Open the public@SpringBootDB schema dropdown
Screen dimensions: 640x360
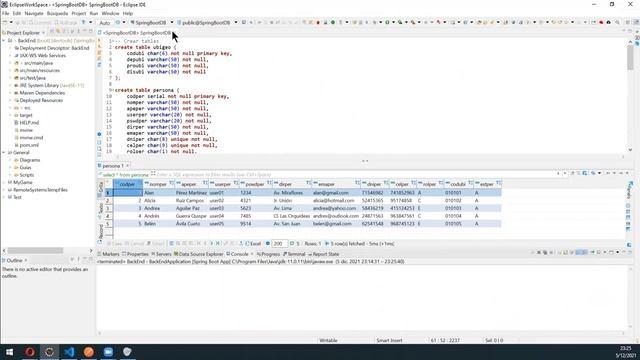tap(236, 22)
